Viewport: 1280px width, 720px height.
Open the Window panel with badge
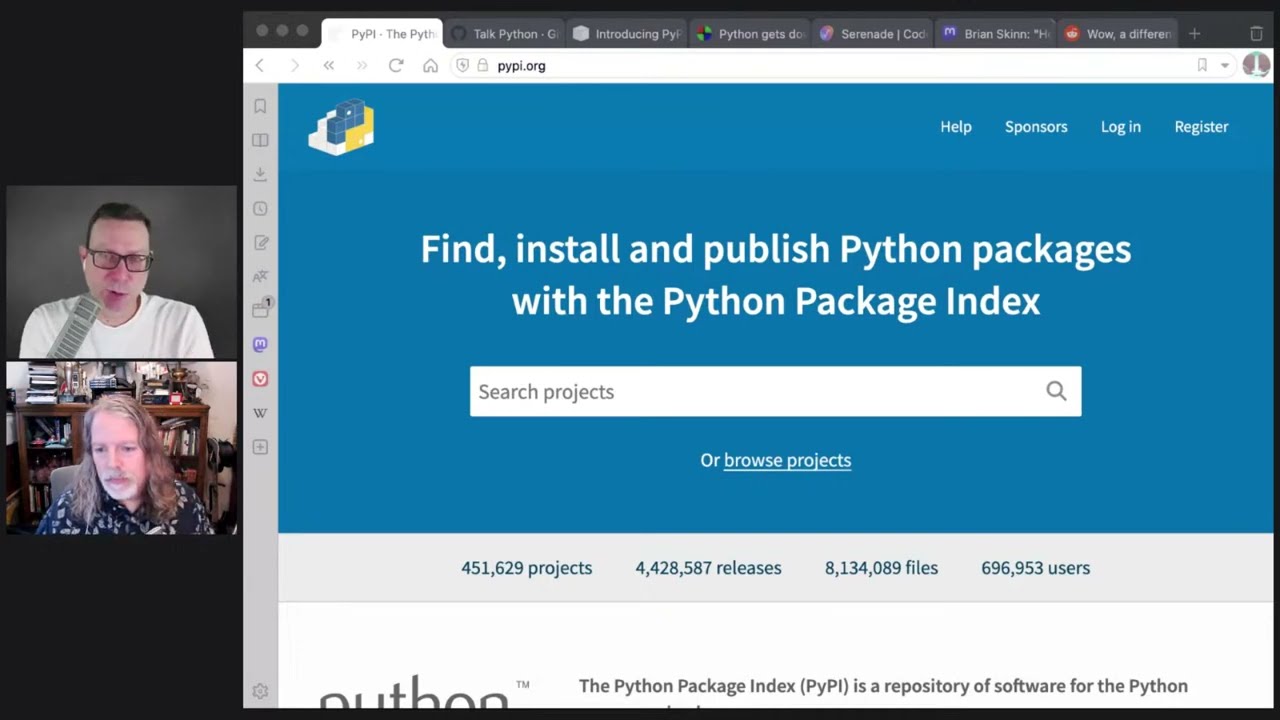(x=261, y=309)
